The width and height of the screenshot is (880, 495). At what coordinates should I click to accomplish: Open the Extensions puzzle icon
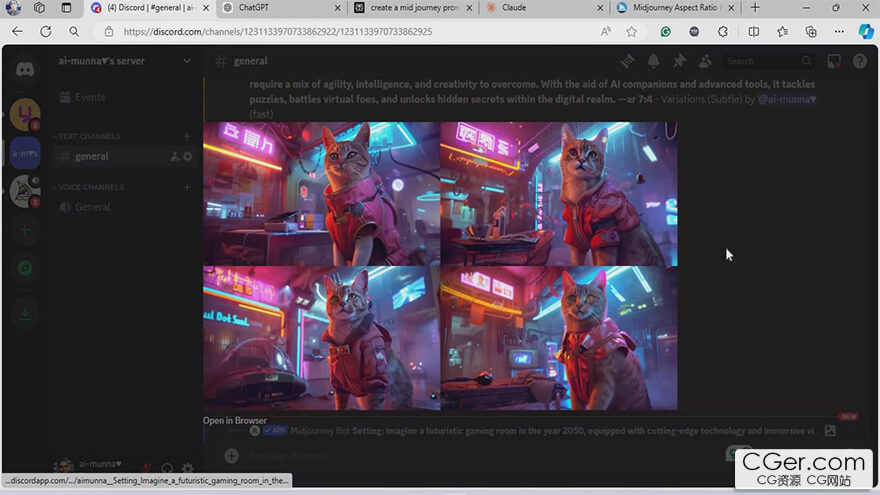723,31
